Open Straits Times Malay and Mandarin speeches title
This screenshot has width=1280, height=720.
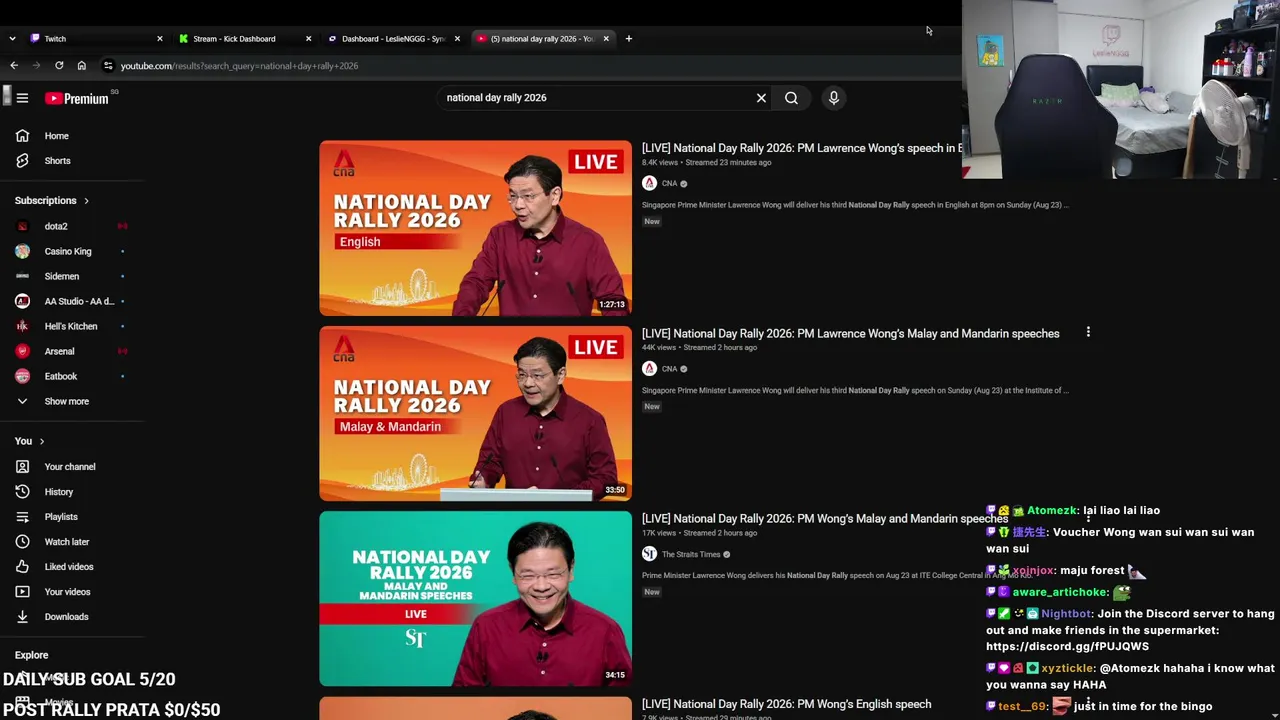tap(825, 519)
